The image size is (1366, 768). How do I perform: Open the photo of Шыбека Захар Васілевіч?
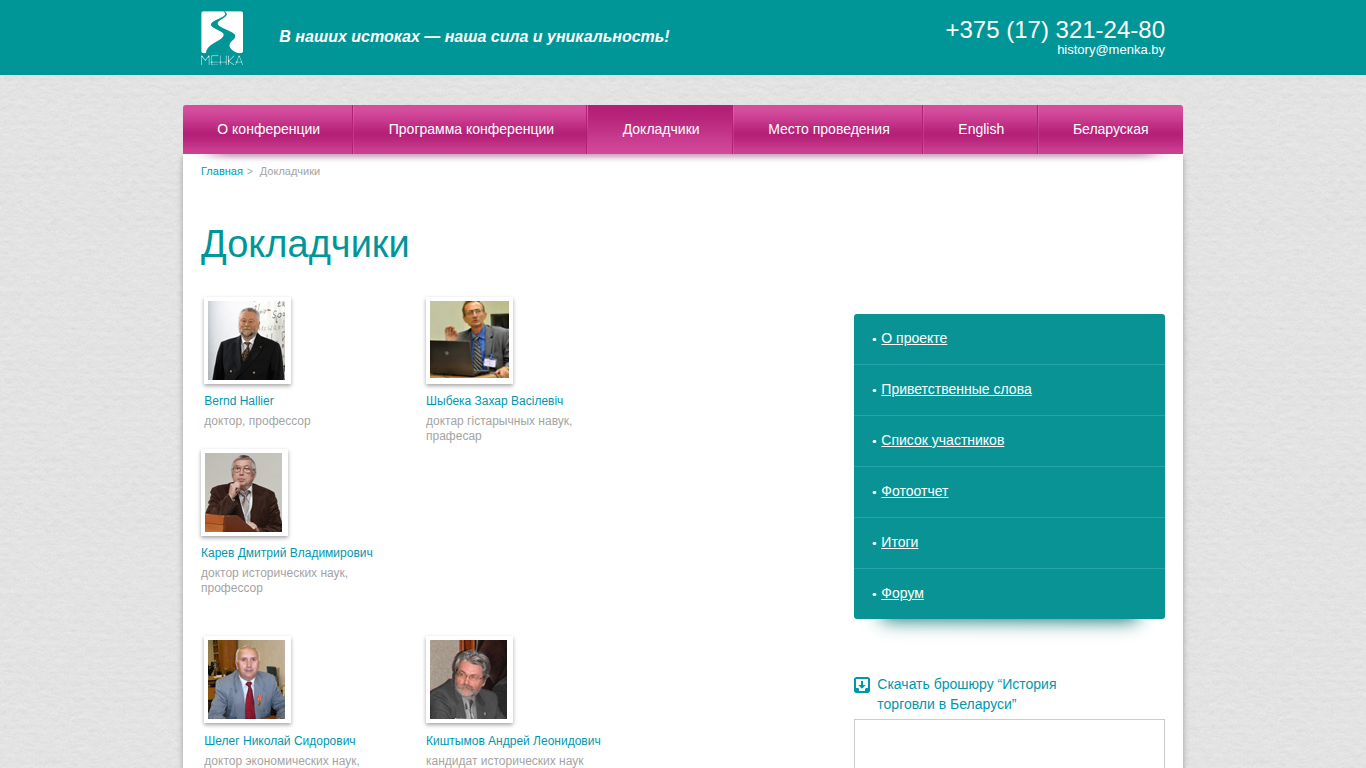[x=469, y=340]
